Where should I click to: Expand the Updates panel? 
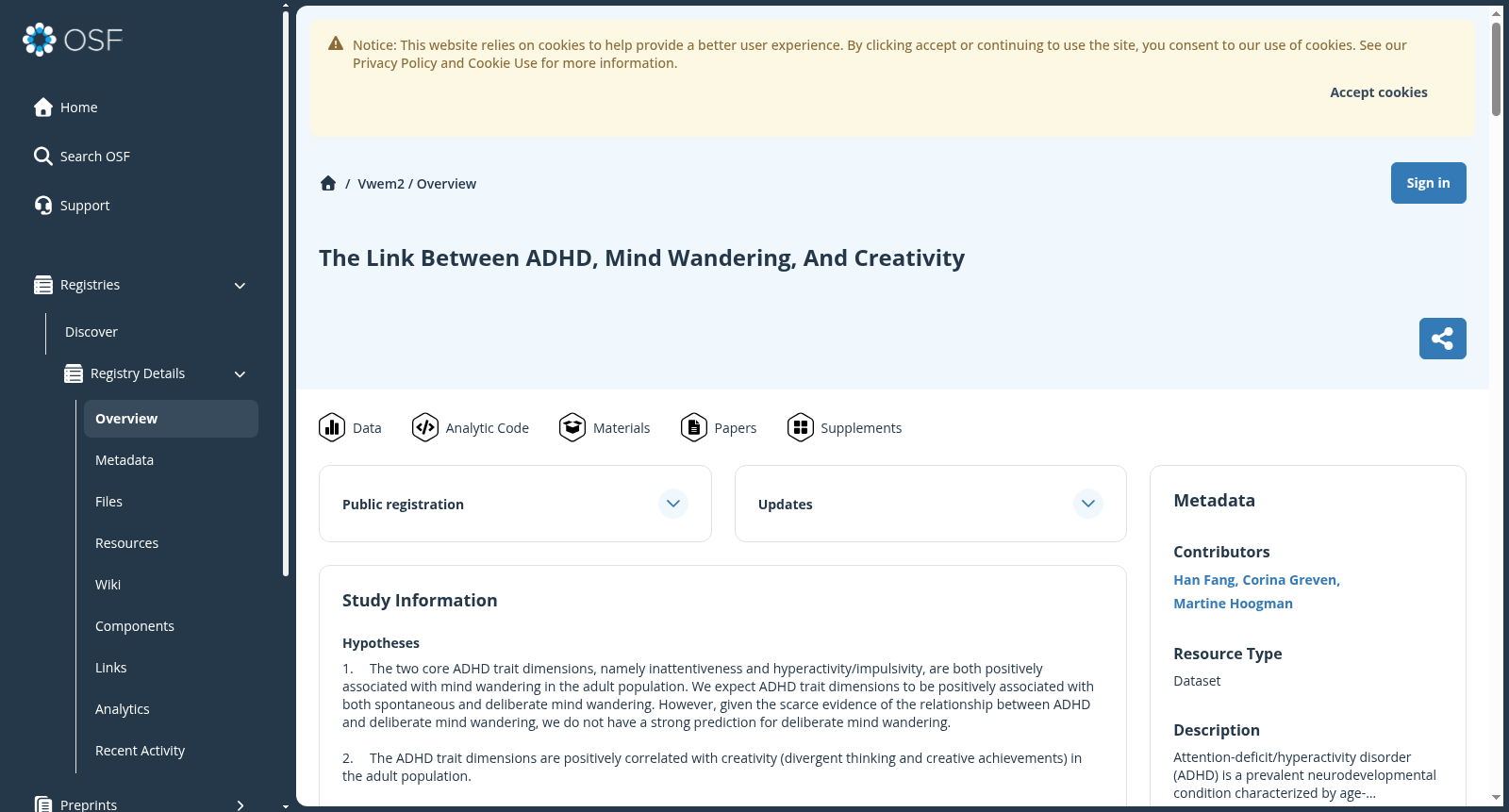pyautogui.click(x=1088, y=504)
